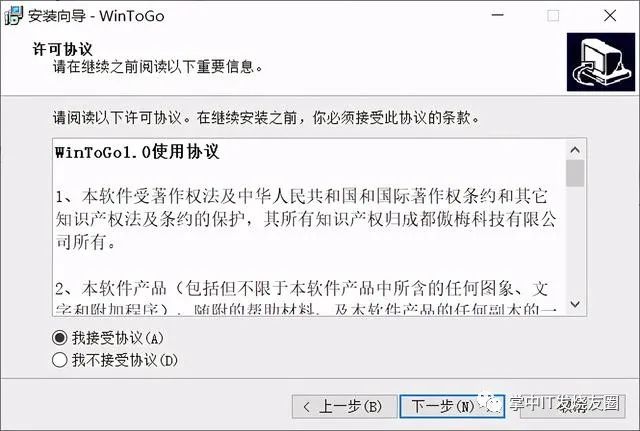Viewport: 640px width, 431px height.
Task: Minimize the WinToGo setup wizard window
Action: pyautogui.click(x=497, y=15)
